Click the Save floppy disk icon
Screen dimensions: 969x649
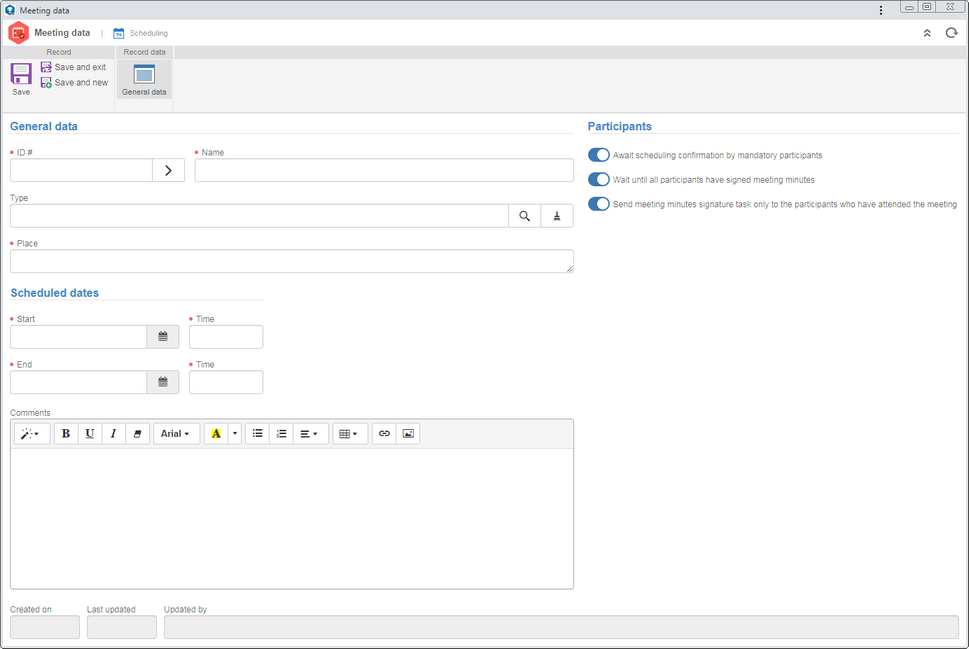(21, 74)
